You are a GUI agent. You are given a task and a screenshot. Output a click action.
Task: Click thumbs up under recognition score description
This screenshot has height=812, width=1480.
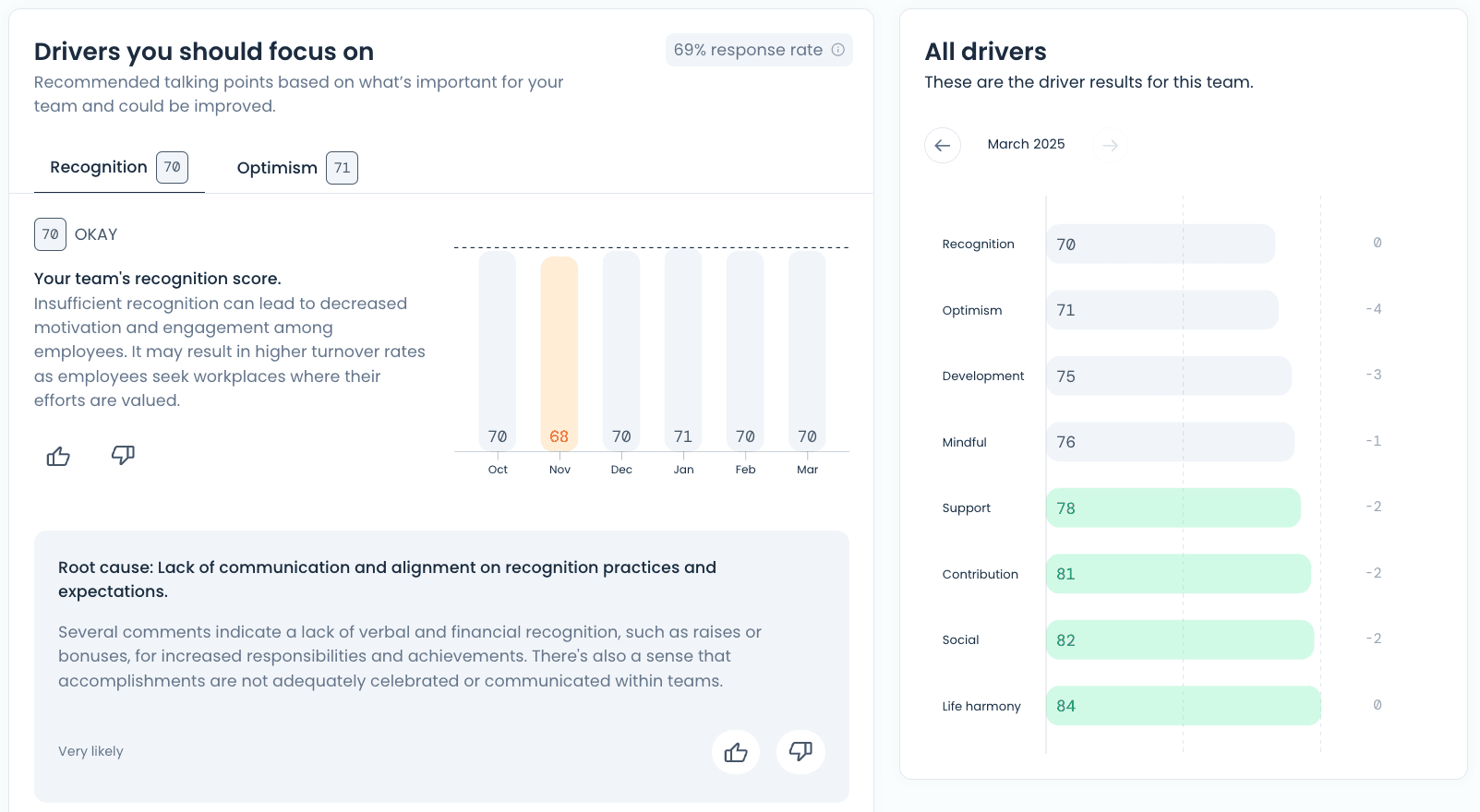(x=58, y=456)
